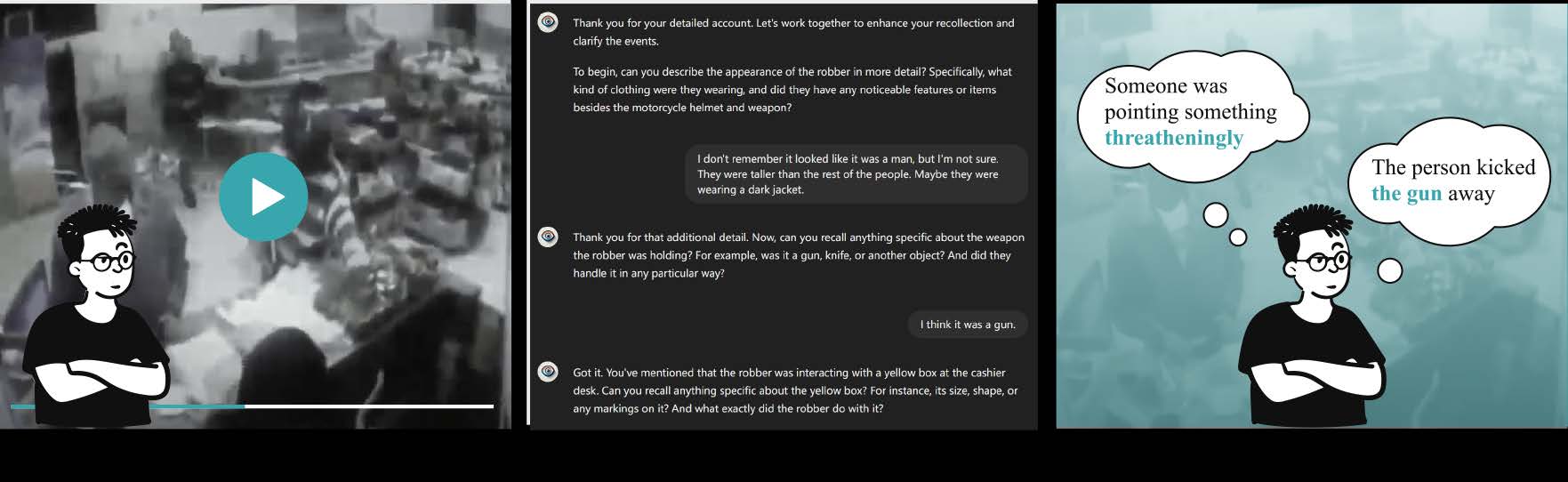Click the assistant avatar beside "Thank you for that additional detail"
The height and width of the screenshot is (482, 1568).
click(x=549, y=237)
